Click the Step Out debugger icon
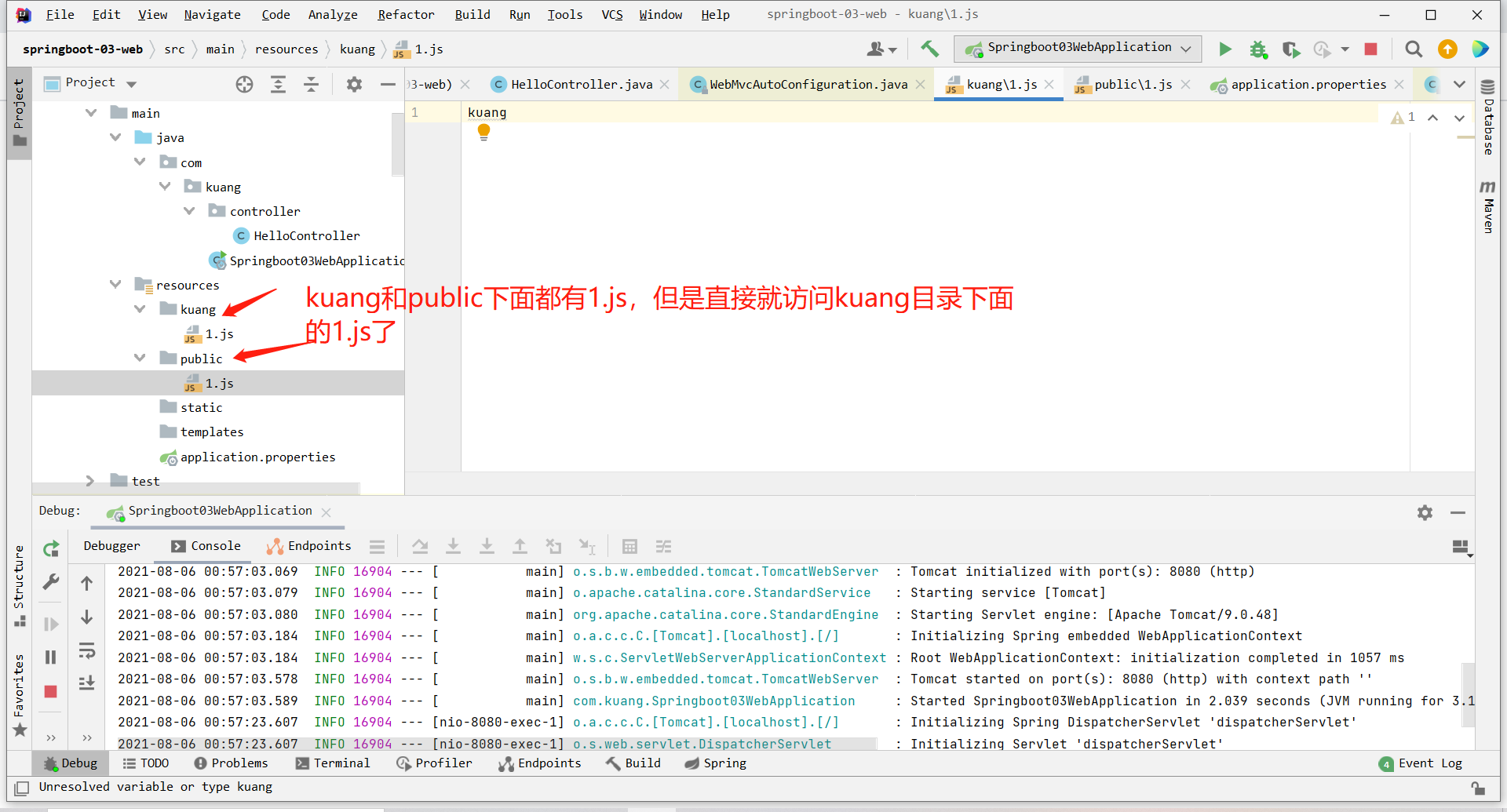The width and height of the screenshot is (1507, 812). (x=520, y=546)
